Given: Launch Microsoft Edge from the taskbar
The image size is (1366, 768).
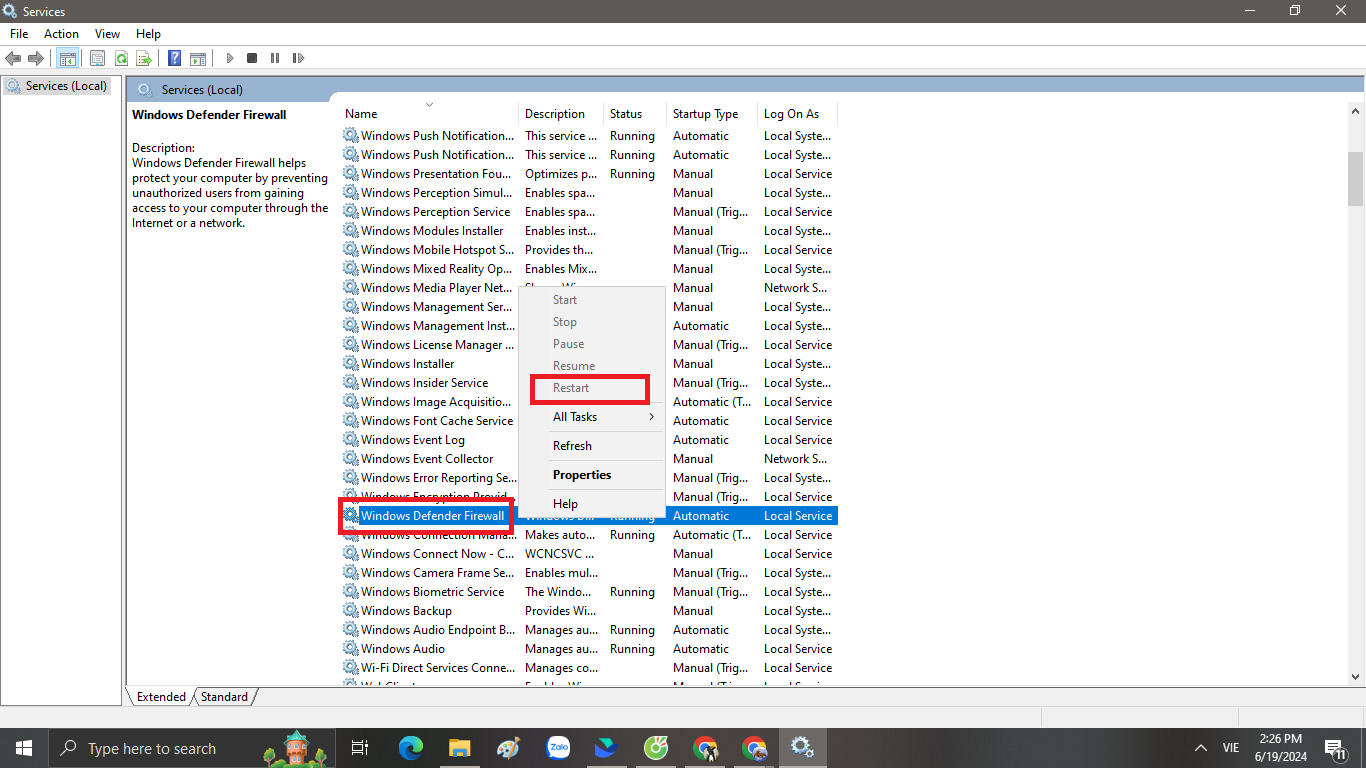Looking at the screenshot, I should pos(411,748).
